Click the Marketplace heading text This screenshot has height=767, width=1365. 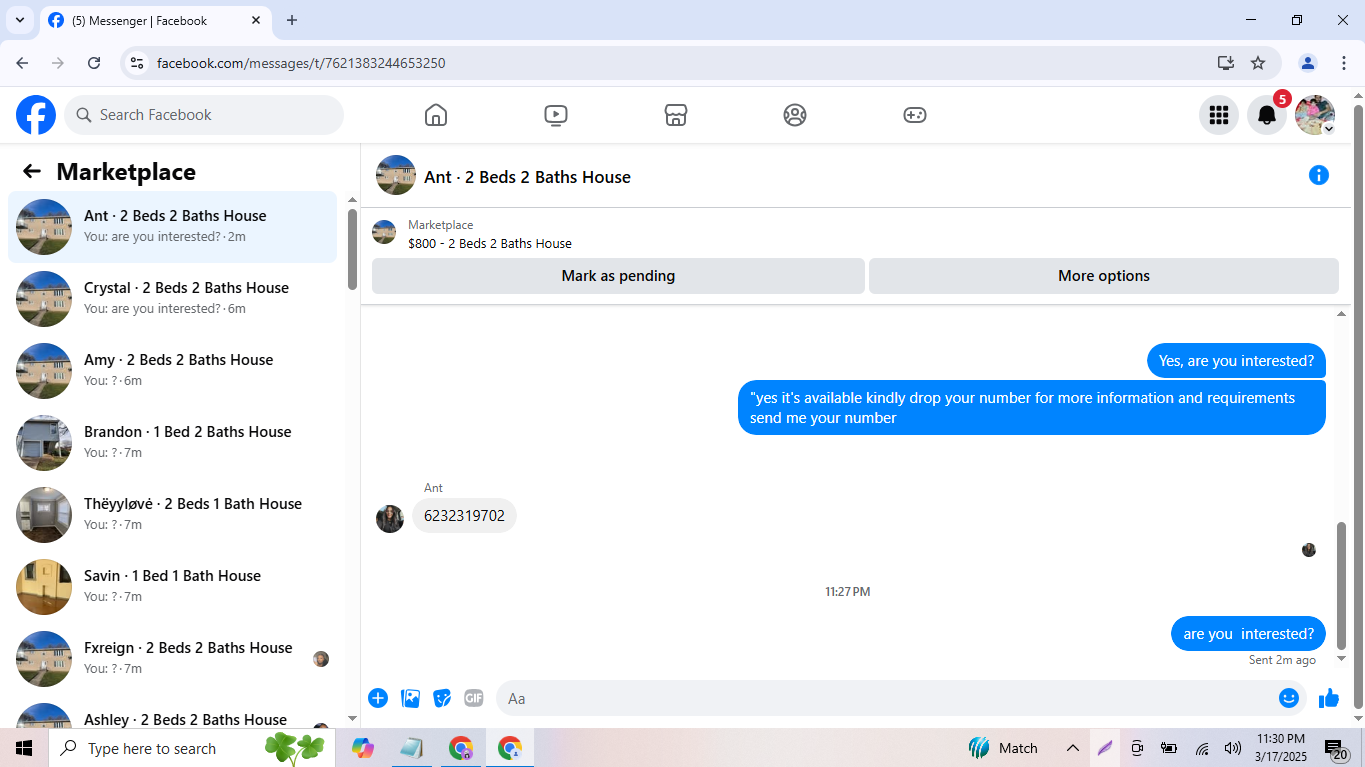point(126,172)
